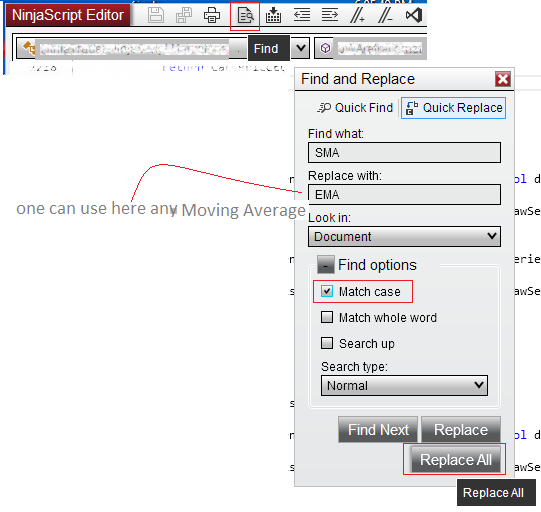
Task: Click the uncomment selection icon
Action: (x=385, y=15)
